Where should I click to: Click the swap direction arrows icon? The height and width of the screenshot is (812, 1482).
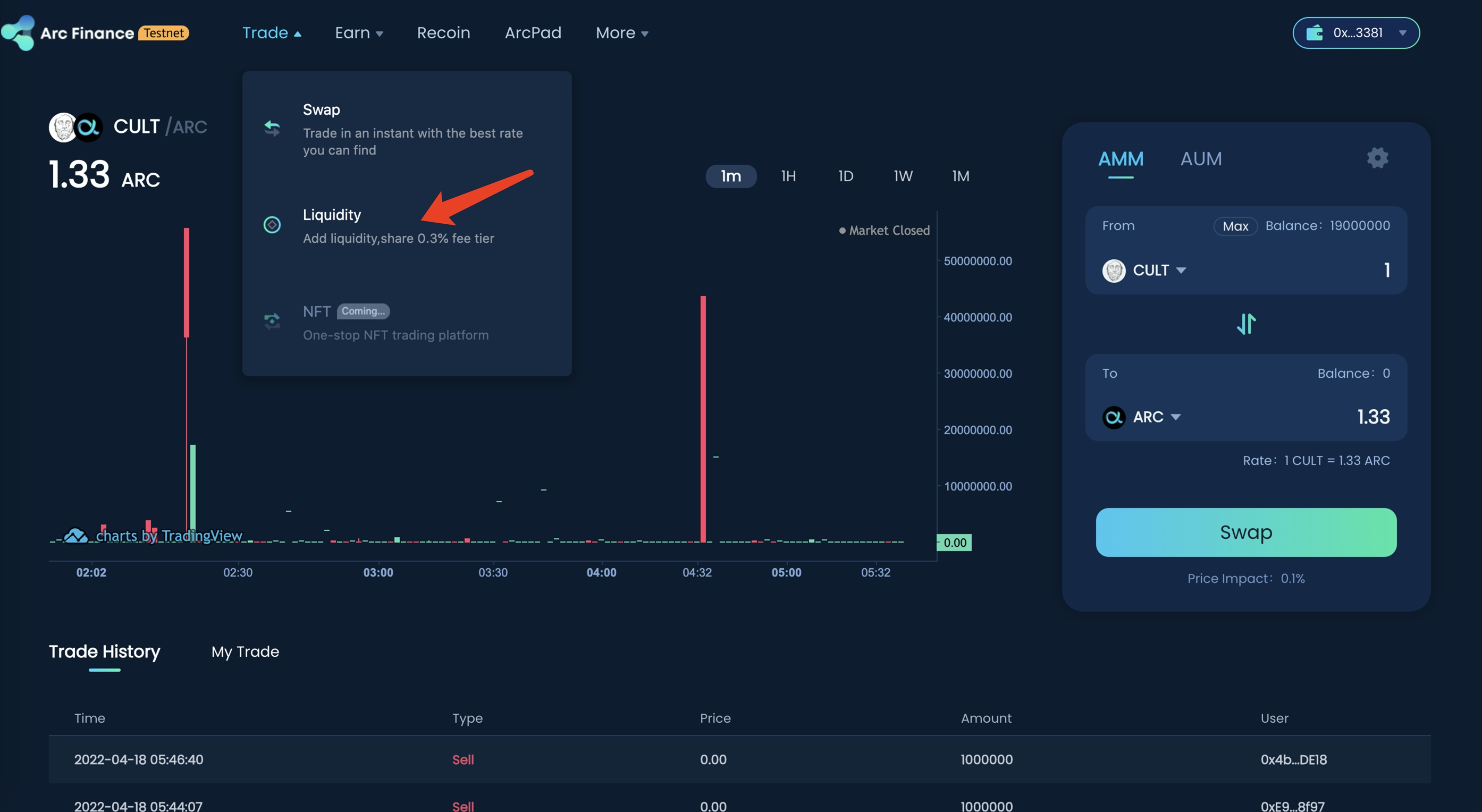1245,324
